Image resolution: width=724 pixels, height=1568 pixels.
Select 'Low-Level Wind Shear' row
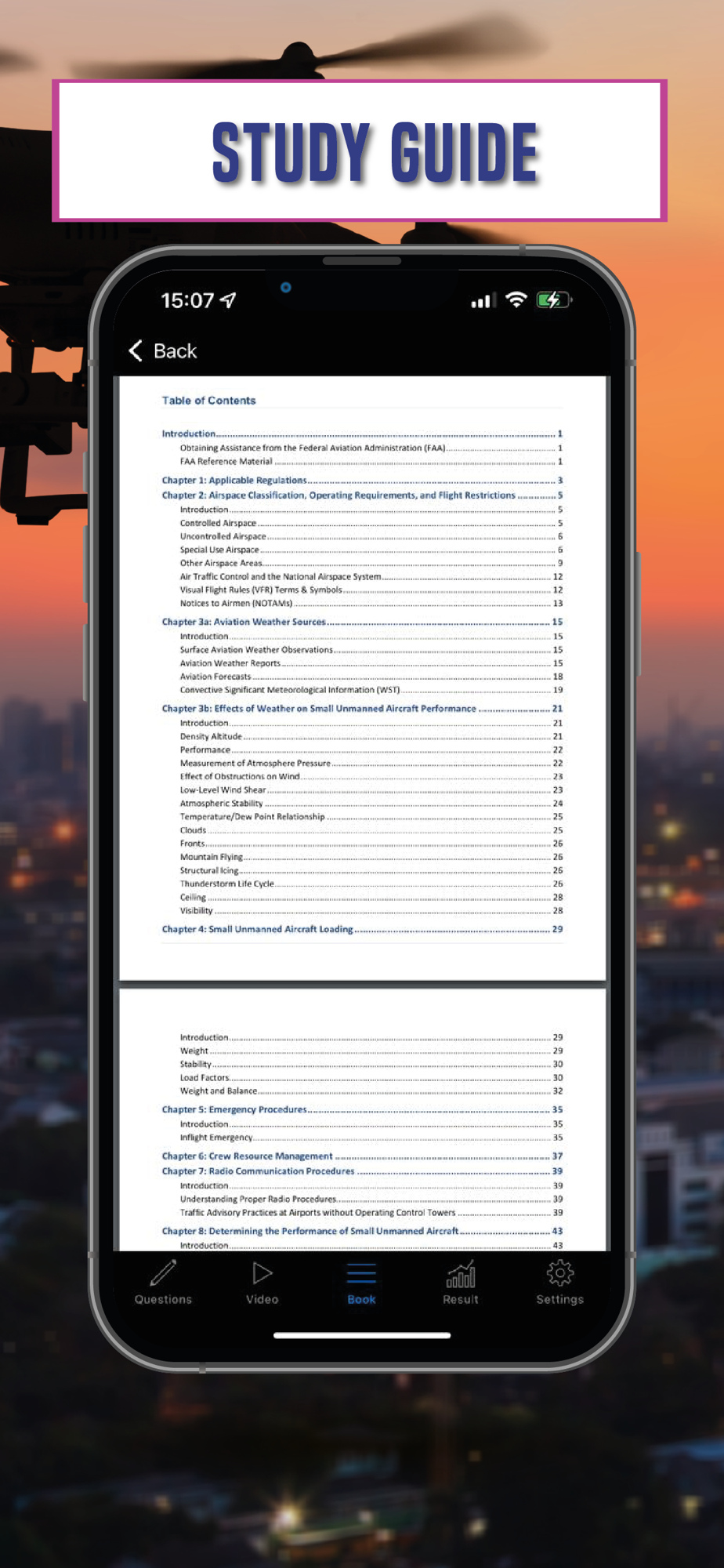371,789
